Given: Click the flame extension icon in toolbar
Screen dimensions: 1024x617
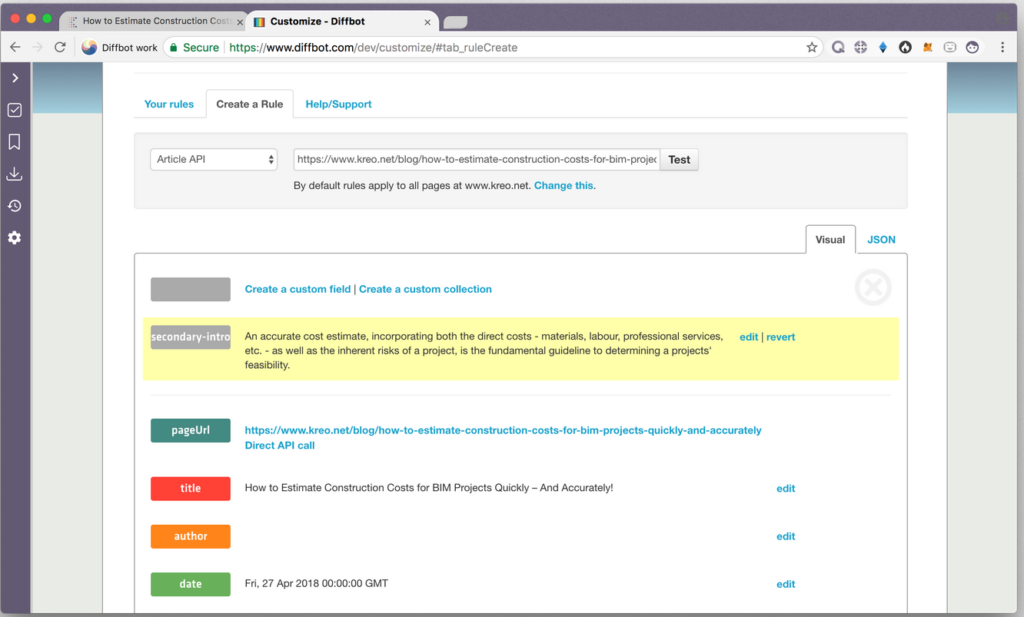Looking at the screenshot, I should 905,46.
